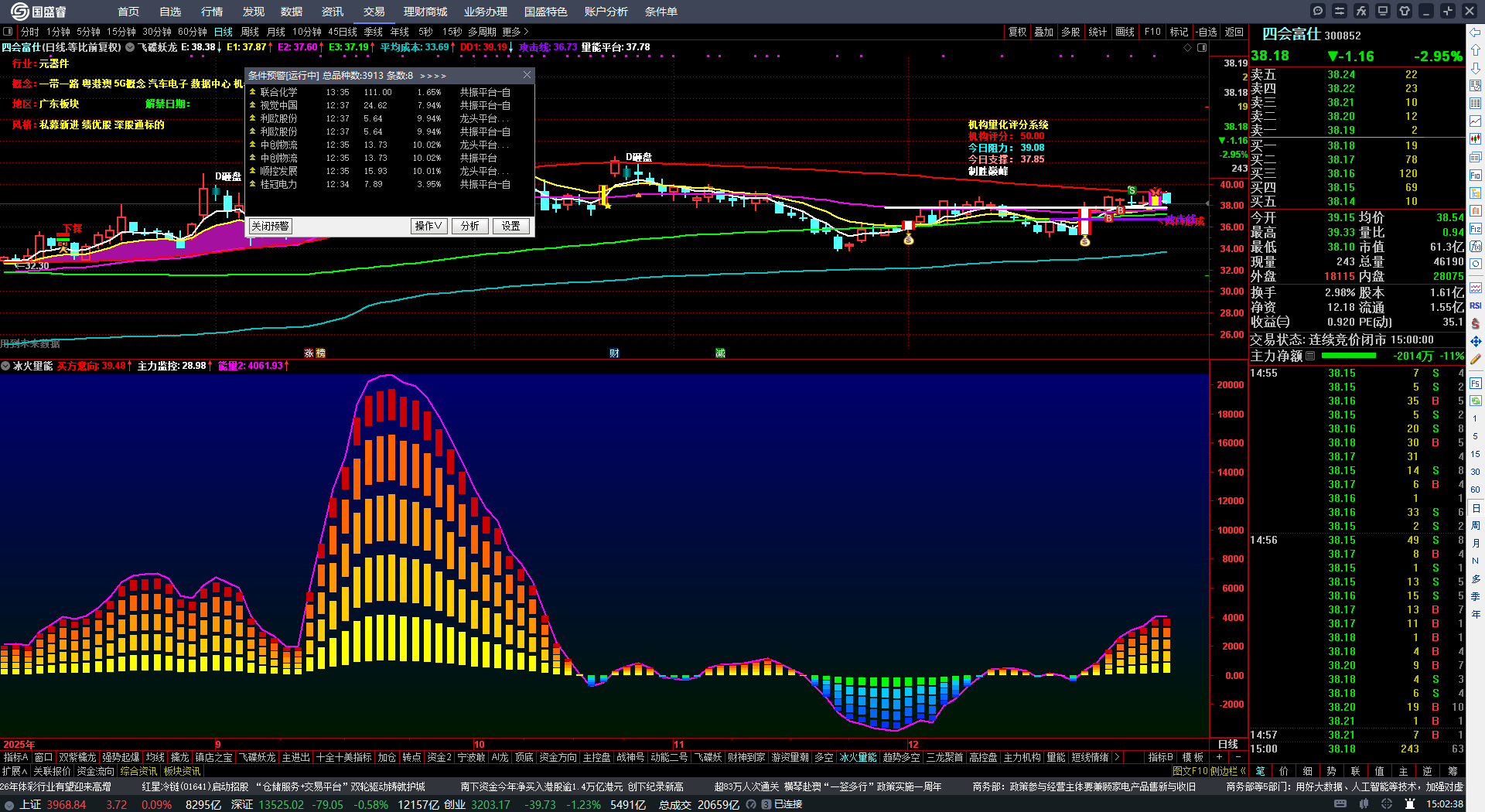Toggle the 60 minute period in right sidebar
This screenshot has width=1485, height=812.
click(x=1476, y=490)
